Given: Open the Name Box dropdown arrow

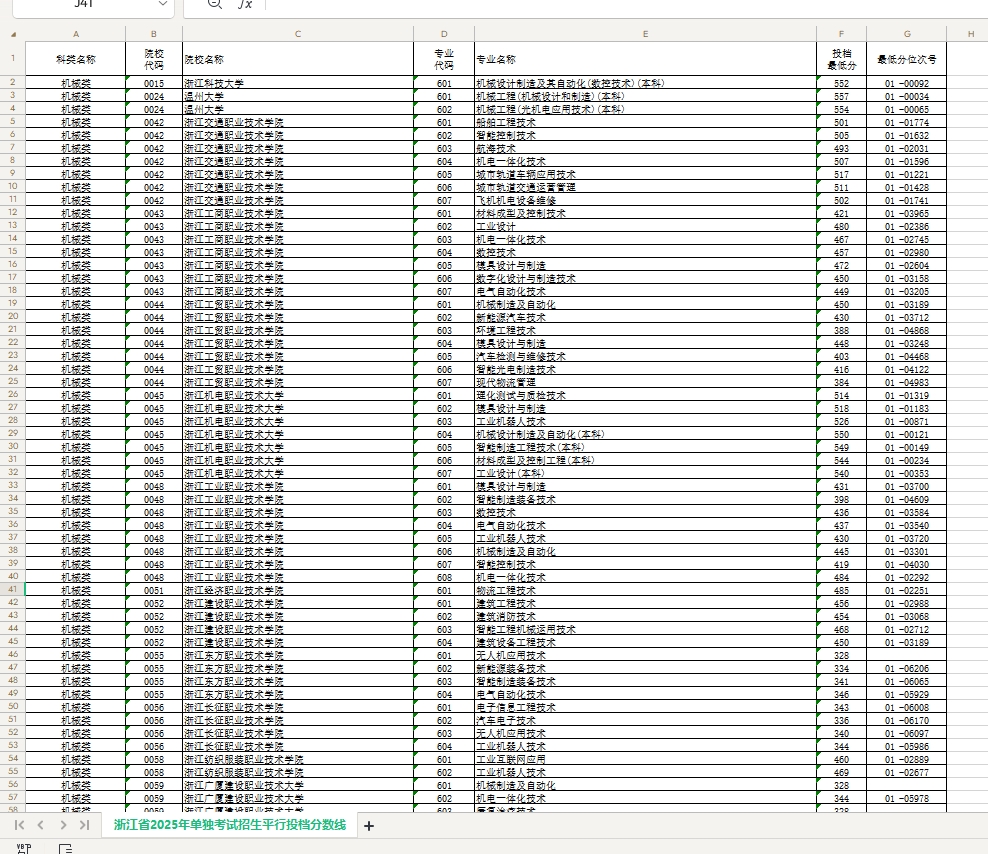Looking at the screenshot, I should tap(163, 5).
